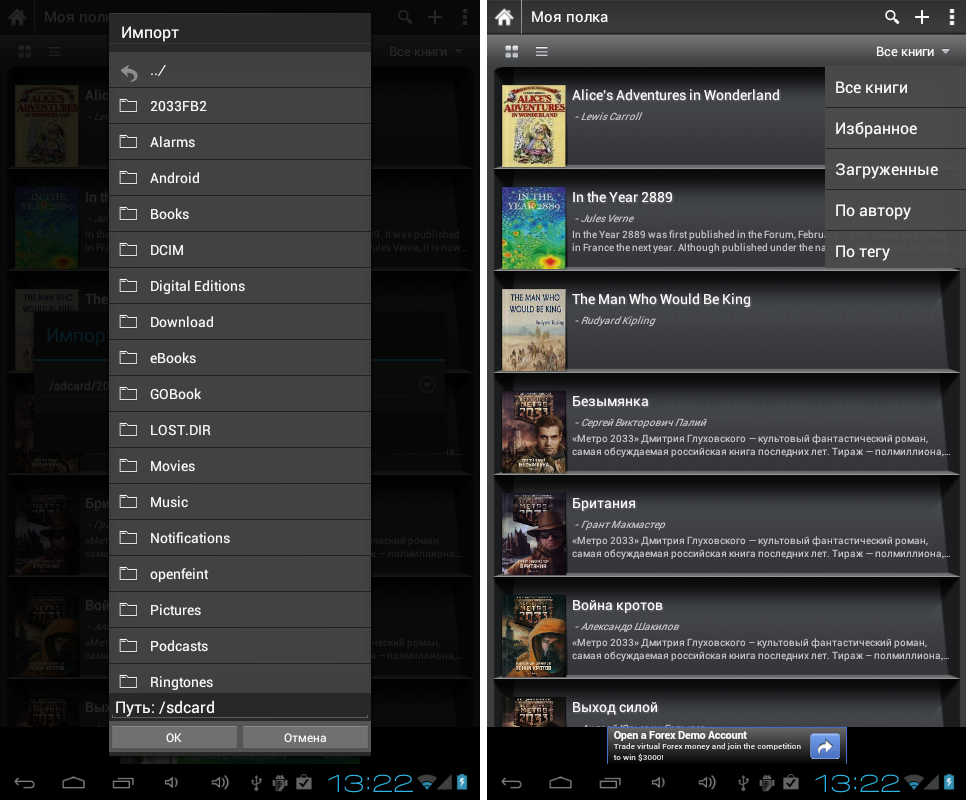Viewport: 966px width, 800px height.
Task: Tap Android debug icon in right screen
Action: (767, 783)
